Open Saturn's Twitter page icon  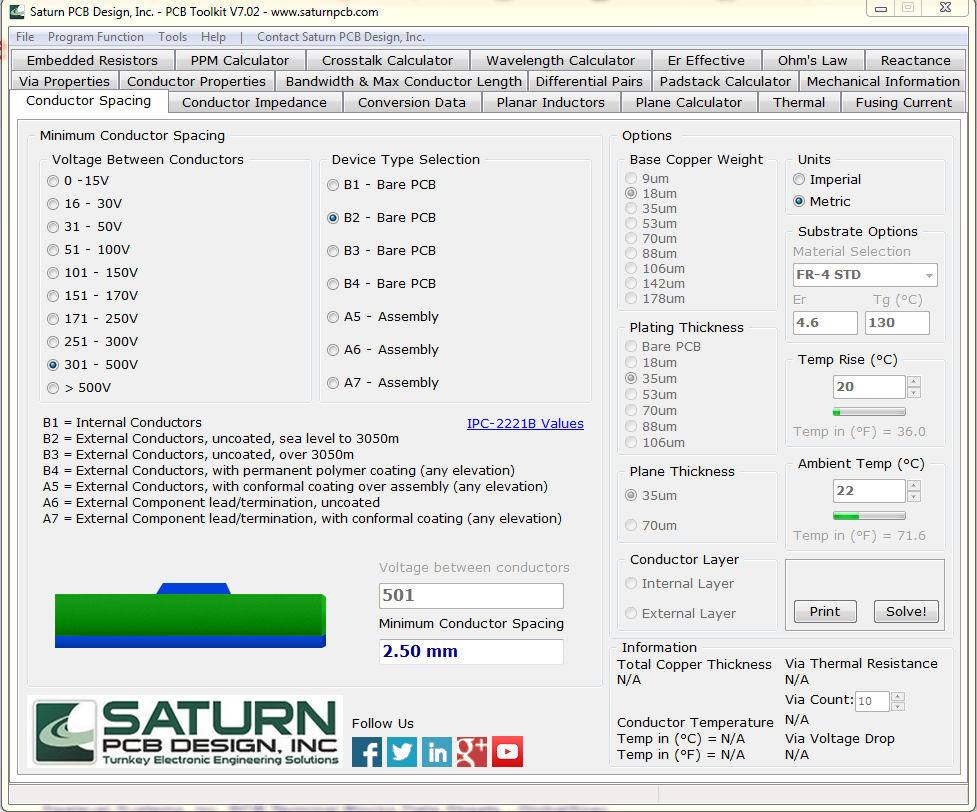tap(402, 751)
